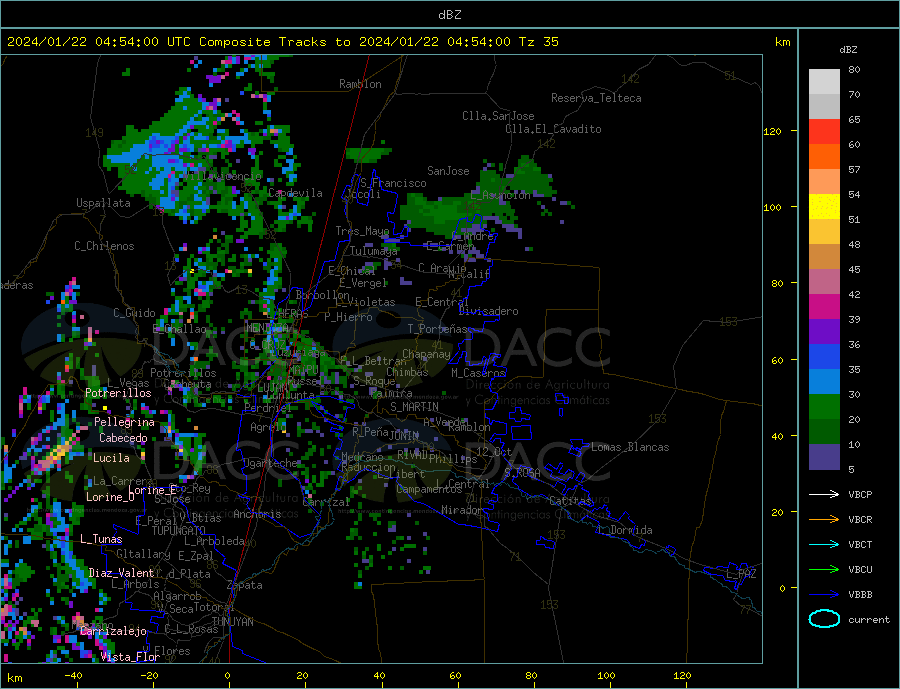900x689 pixels.
Task: Click the L_Tunas map label
Action: (x=101, y=539)
